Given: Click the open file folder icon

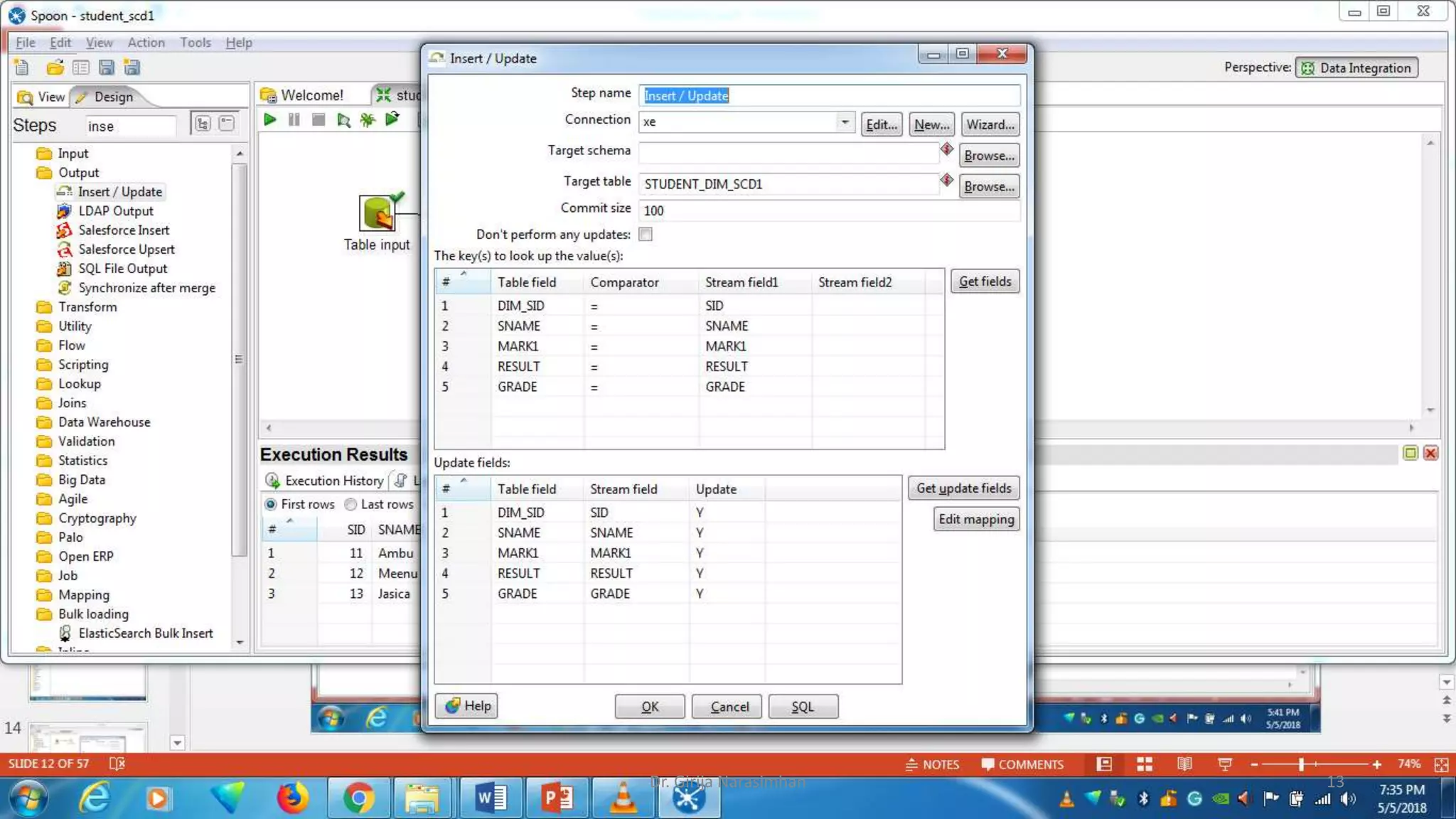Looking at the screenshot, I should tap(55, 68).
